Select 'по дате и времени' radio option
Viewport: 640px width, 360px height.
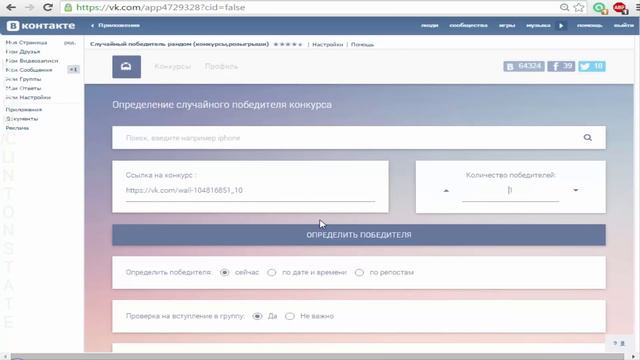tap(271, 272)
